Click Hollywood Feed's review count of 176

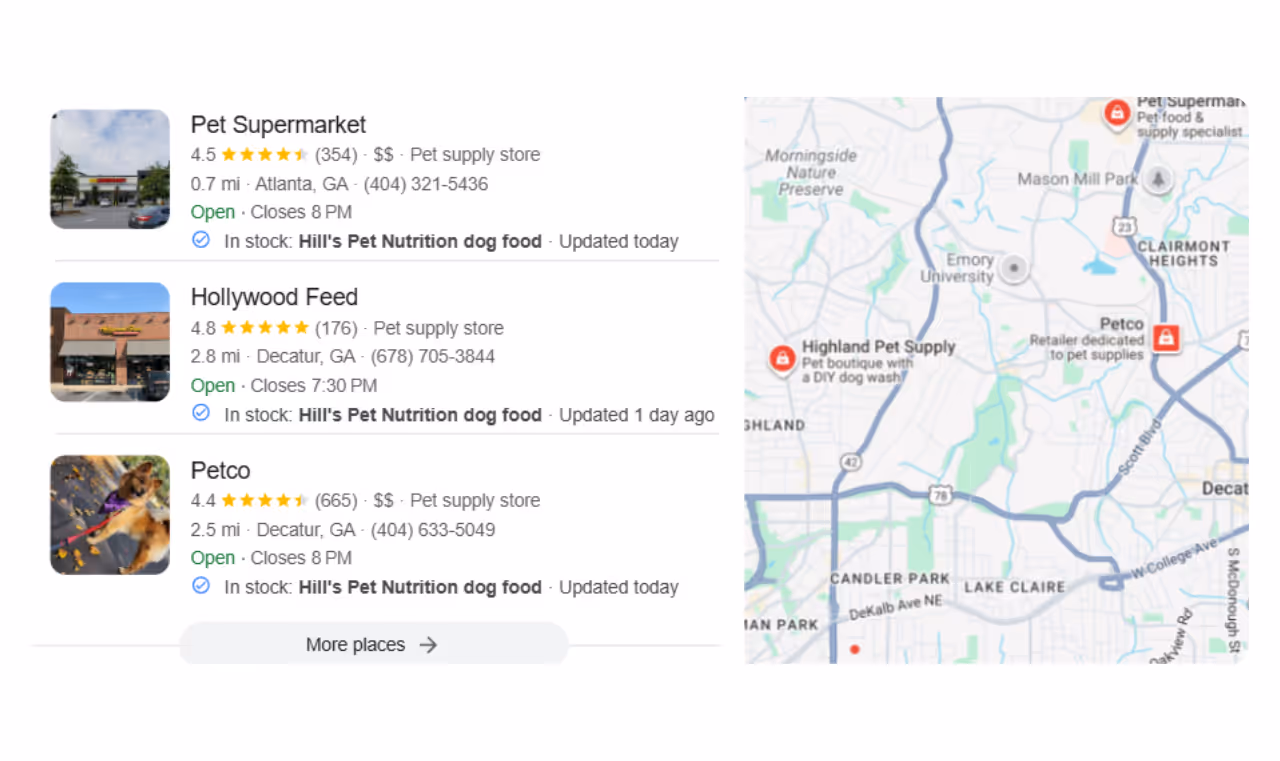pos(335,327)
